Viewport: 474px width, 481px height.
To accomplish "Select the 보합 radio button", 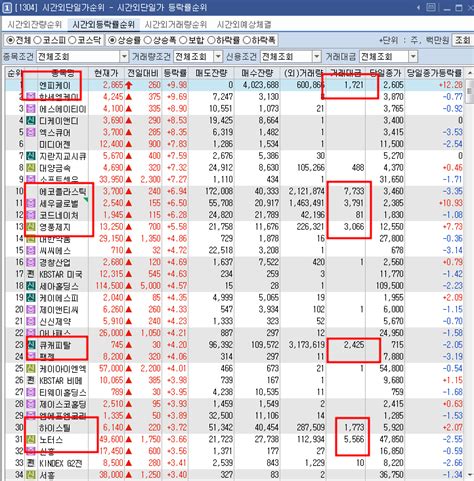I will tap(183, 40).
